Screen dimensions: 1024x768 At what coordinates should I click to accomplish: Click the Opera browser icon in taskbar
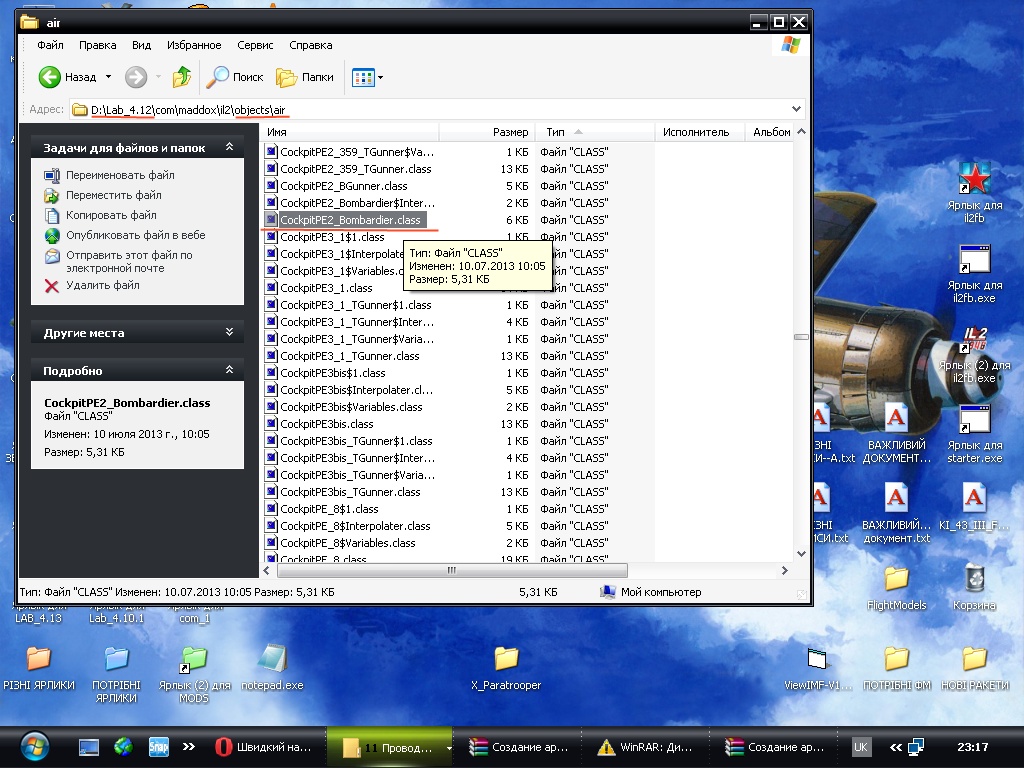pos(224,747)
